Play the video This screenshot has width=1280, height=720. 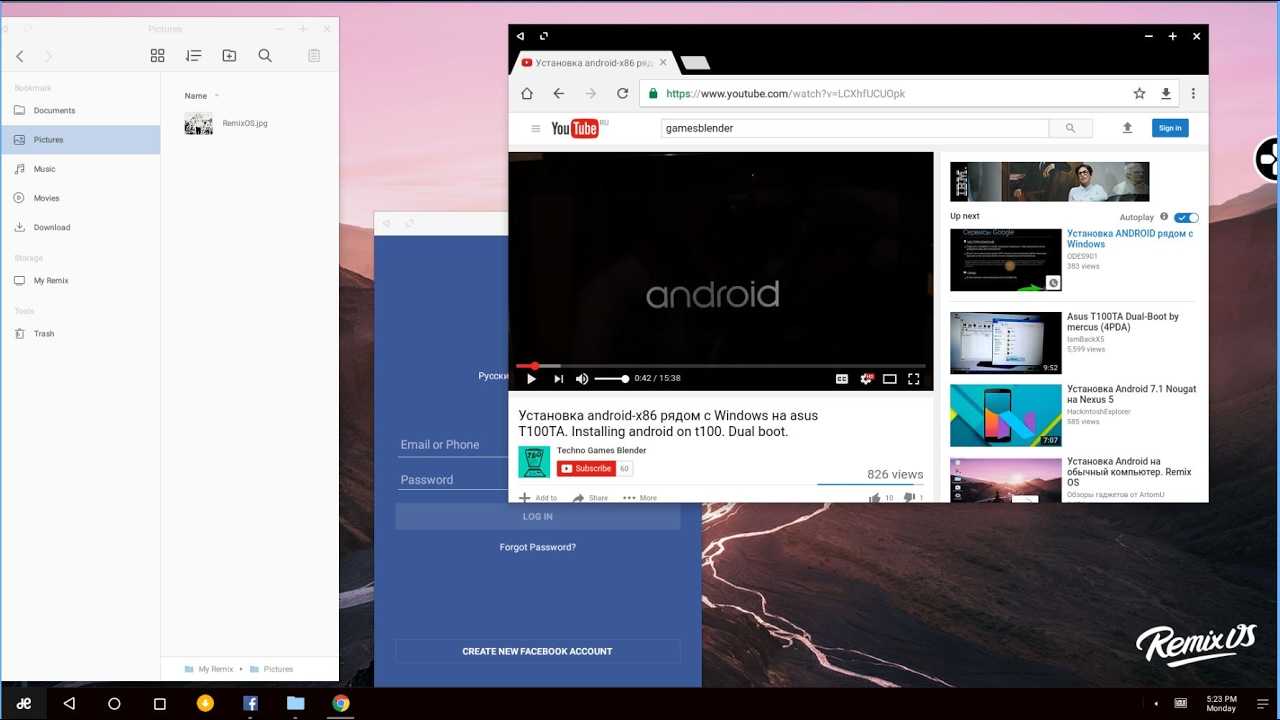531,379
